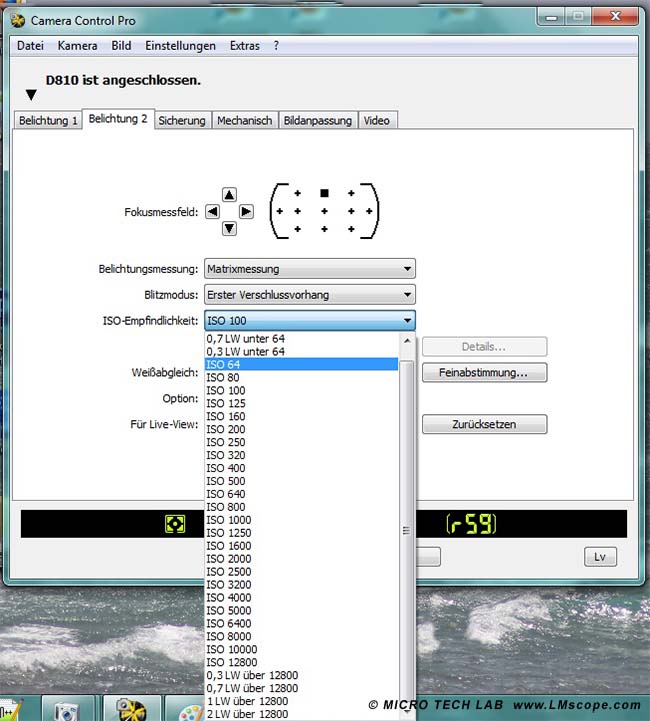
Task: Select ISO 640 in list
Action: pyautogui.click(x=302, y=494)
